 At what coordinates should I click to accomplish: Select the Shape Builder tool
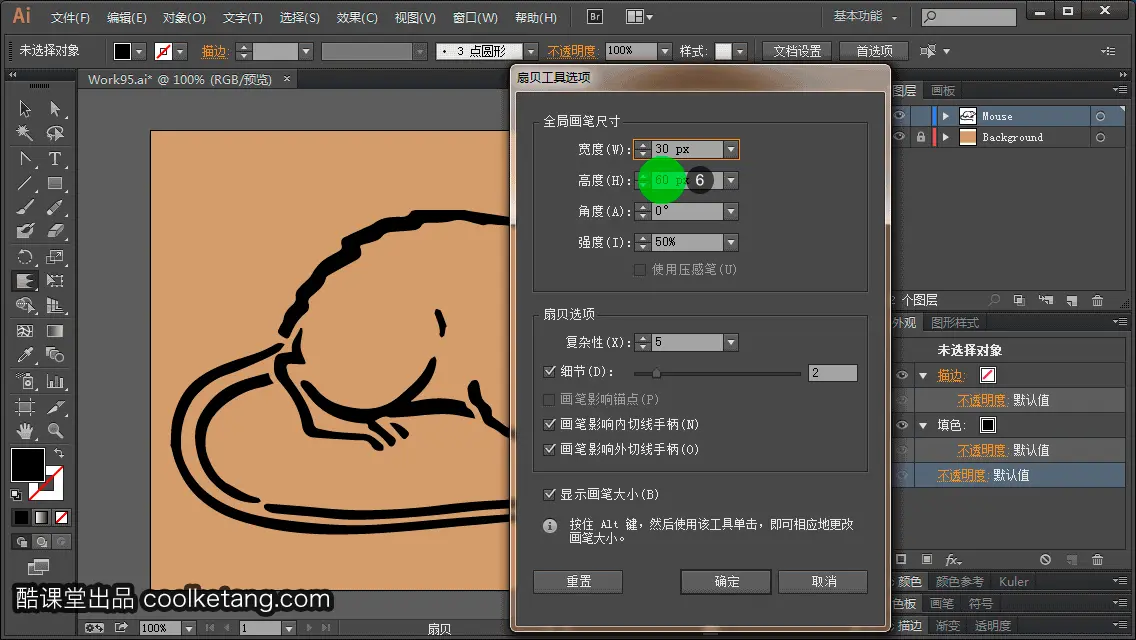point(25,306)
